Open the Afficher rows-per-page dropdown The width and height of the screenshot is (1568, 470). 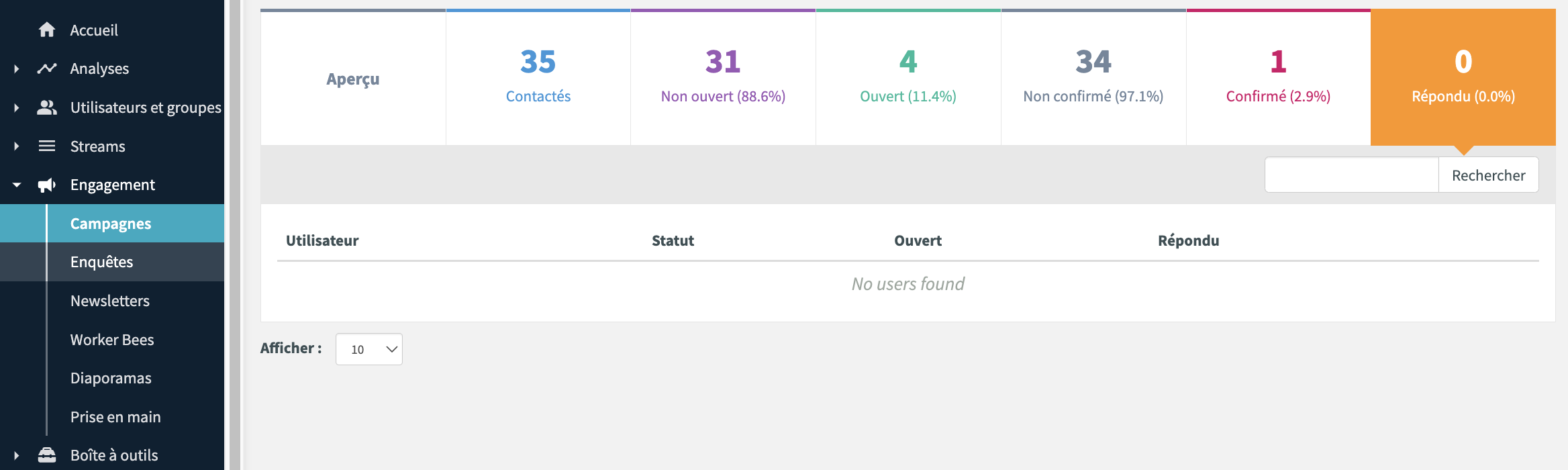[369, 349]
